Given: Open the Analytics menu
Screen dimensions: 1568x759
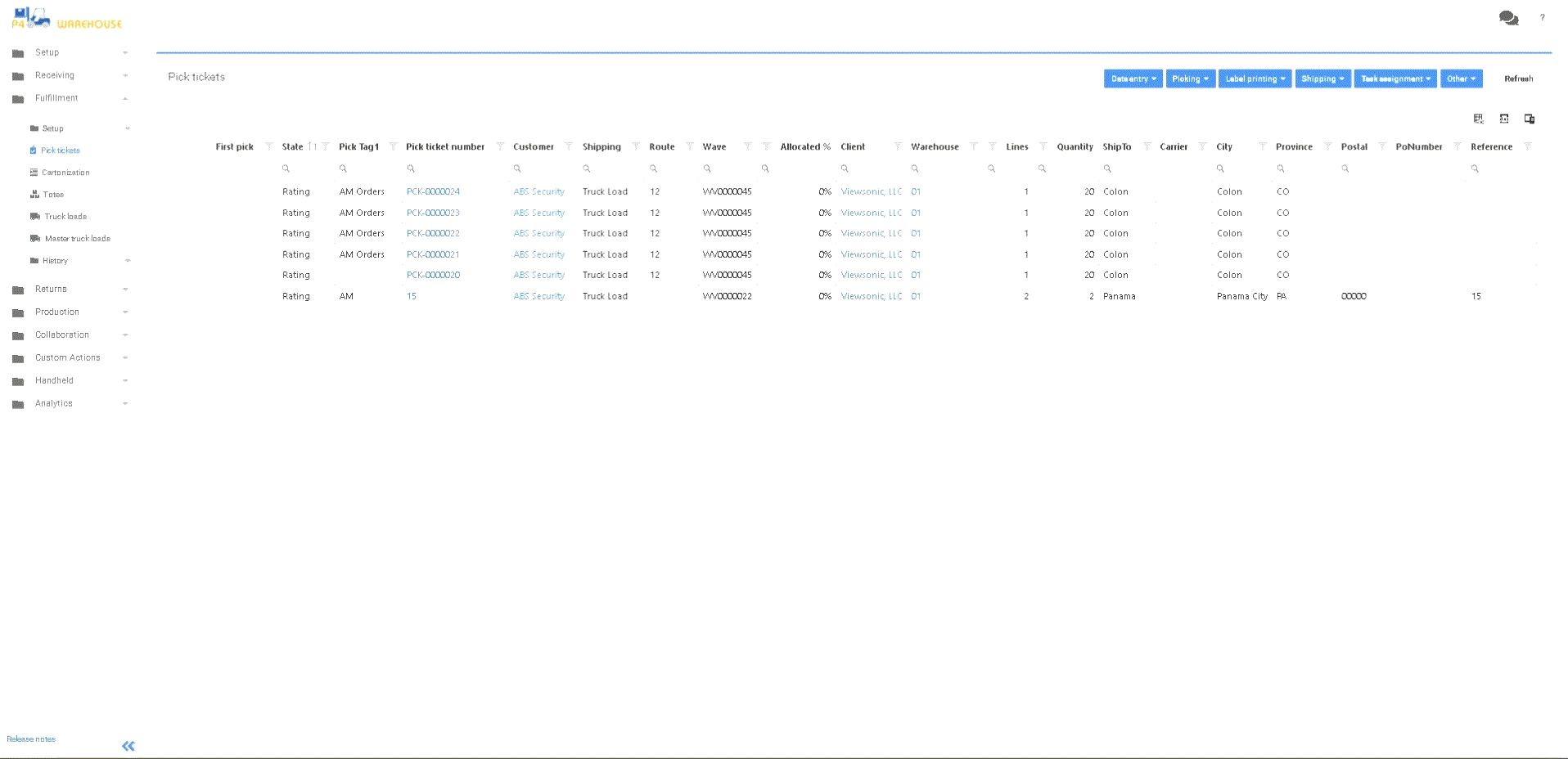Looking at the screenshot, I should tap(54, 403).
